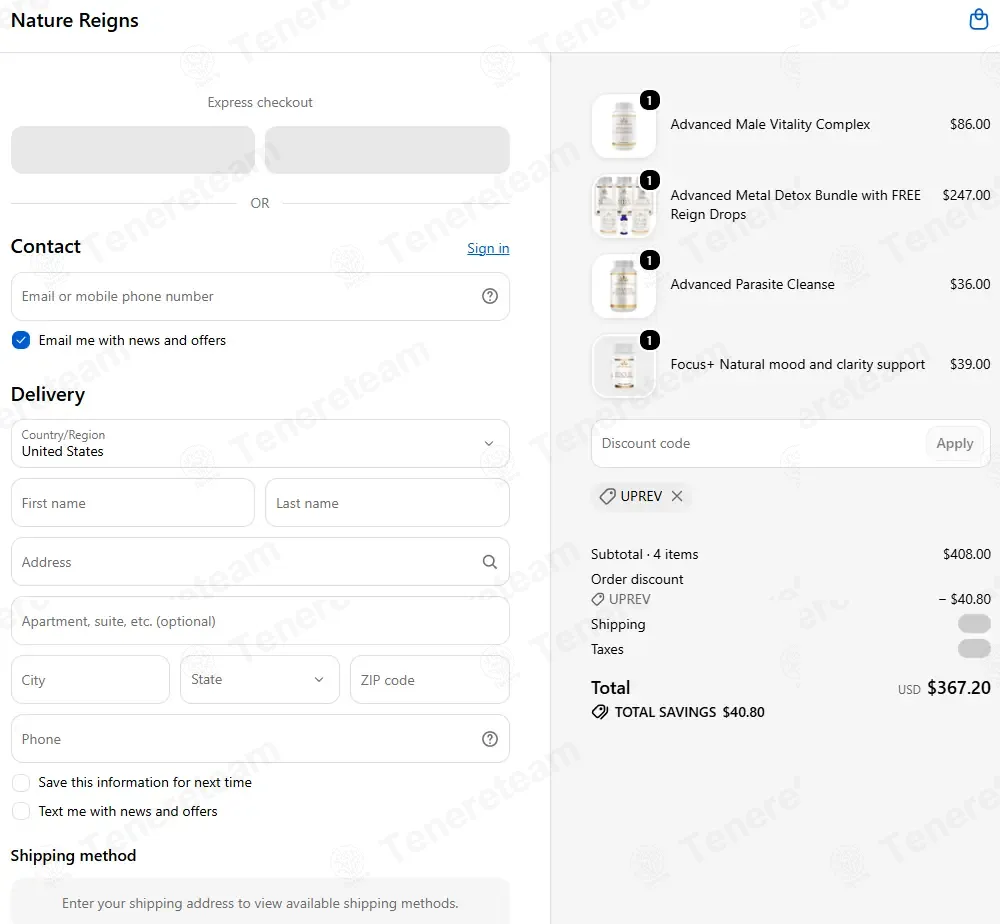Click the Advanced Metal Detox Bundle item name

[795, 205]
